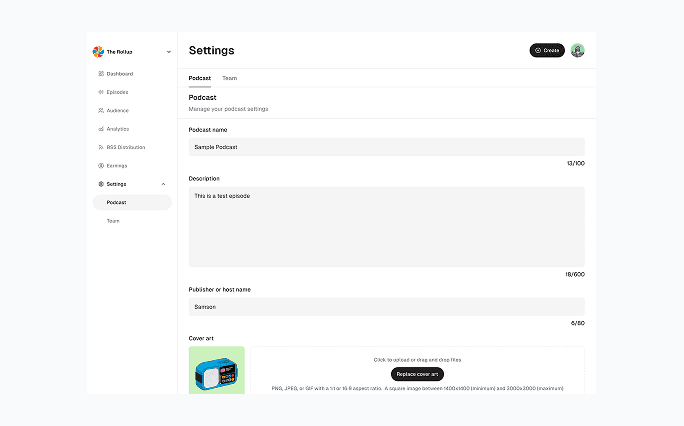This screenshot has height=426, width=684.
Task: Click the Podcast name input field
Action: [386, 147]
